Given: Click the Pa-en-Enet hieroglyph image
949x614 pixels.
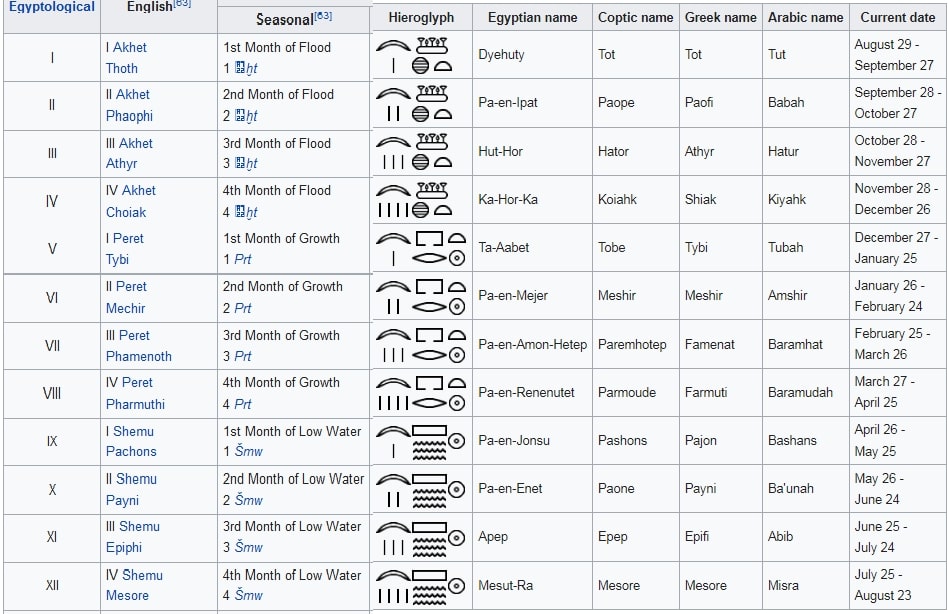Looking at the screenshot, I should (x=421, y=489).
